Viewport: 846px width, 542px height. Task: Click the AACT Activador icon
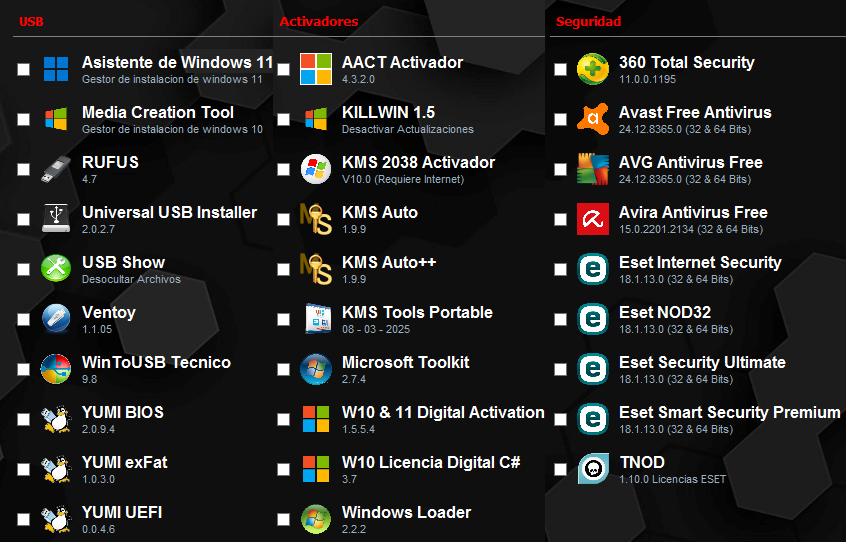pos(316,69)
